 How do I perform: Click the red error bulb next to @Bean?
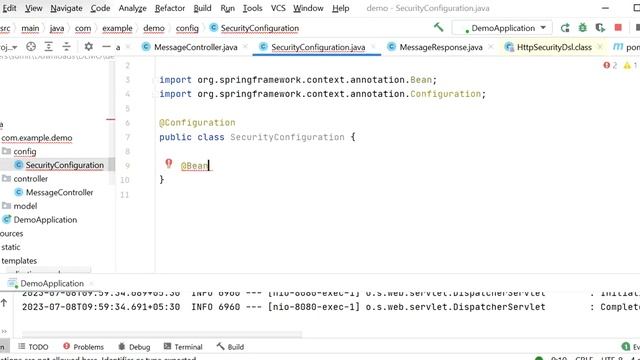(169, 164)
